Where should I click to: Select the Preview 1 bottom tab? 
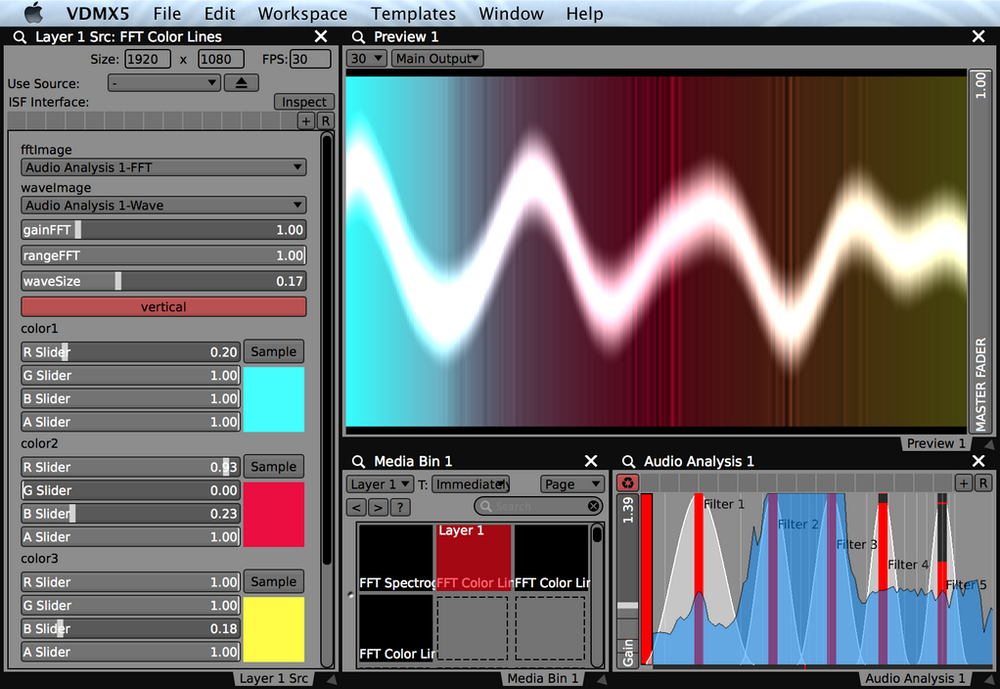tap(936, 443)
